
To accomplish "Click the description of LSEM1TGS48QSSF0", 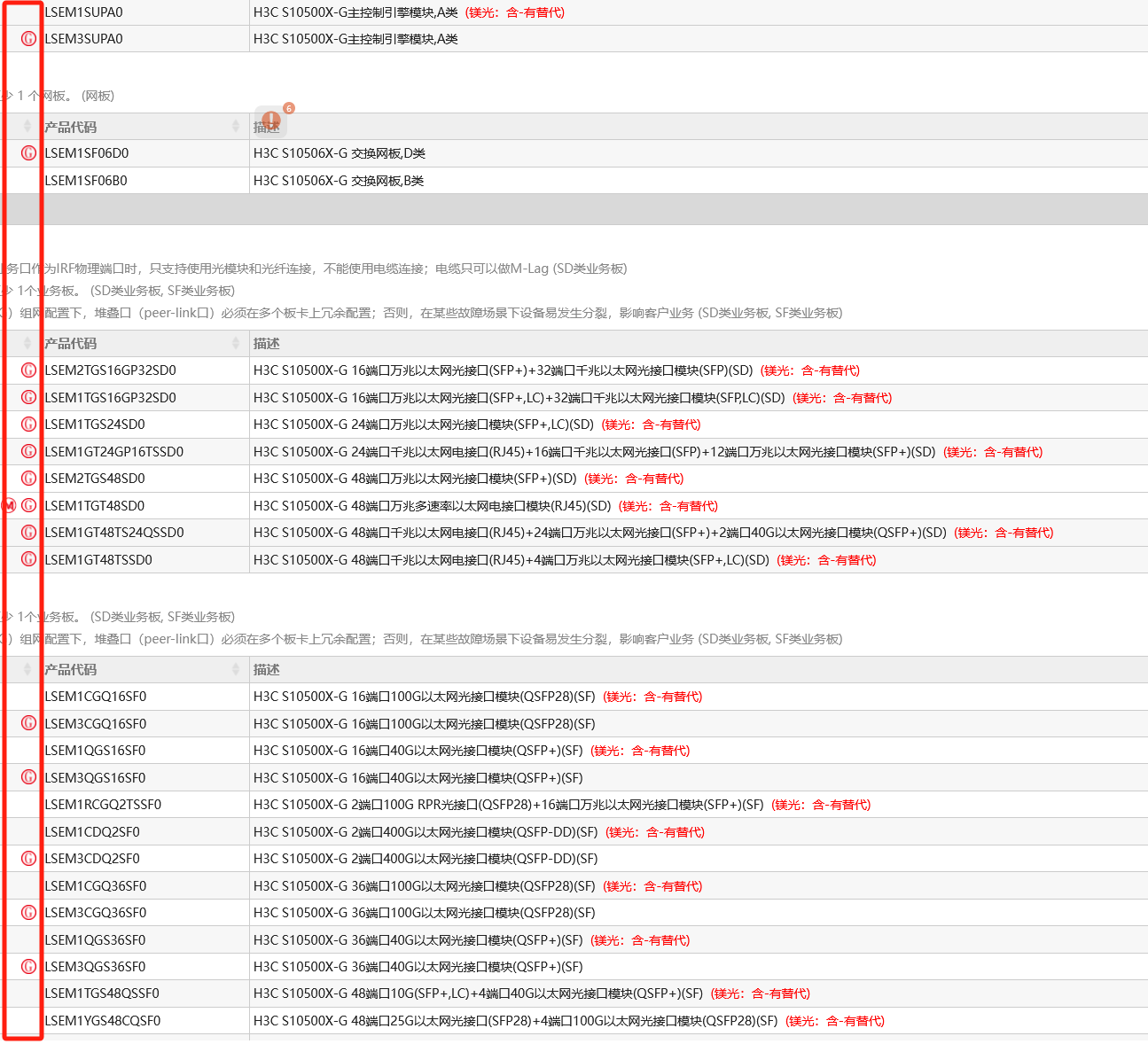I will (x=532, y=993).
